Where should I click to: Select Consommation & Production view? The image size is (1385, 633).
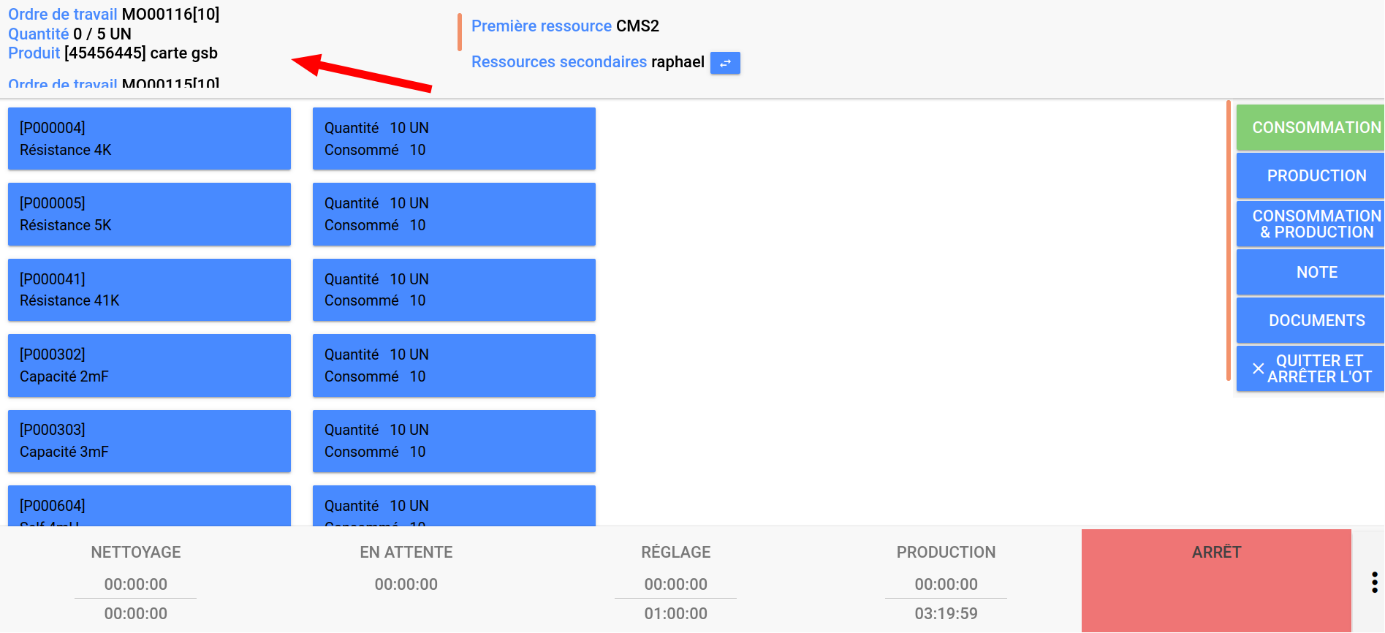[x=1310, y=224]
